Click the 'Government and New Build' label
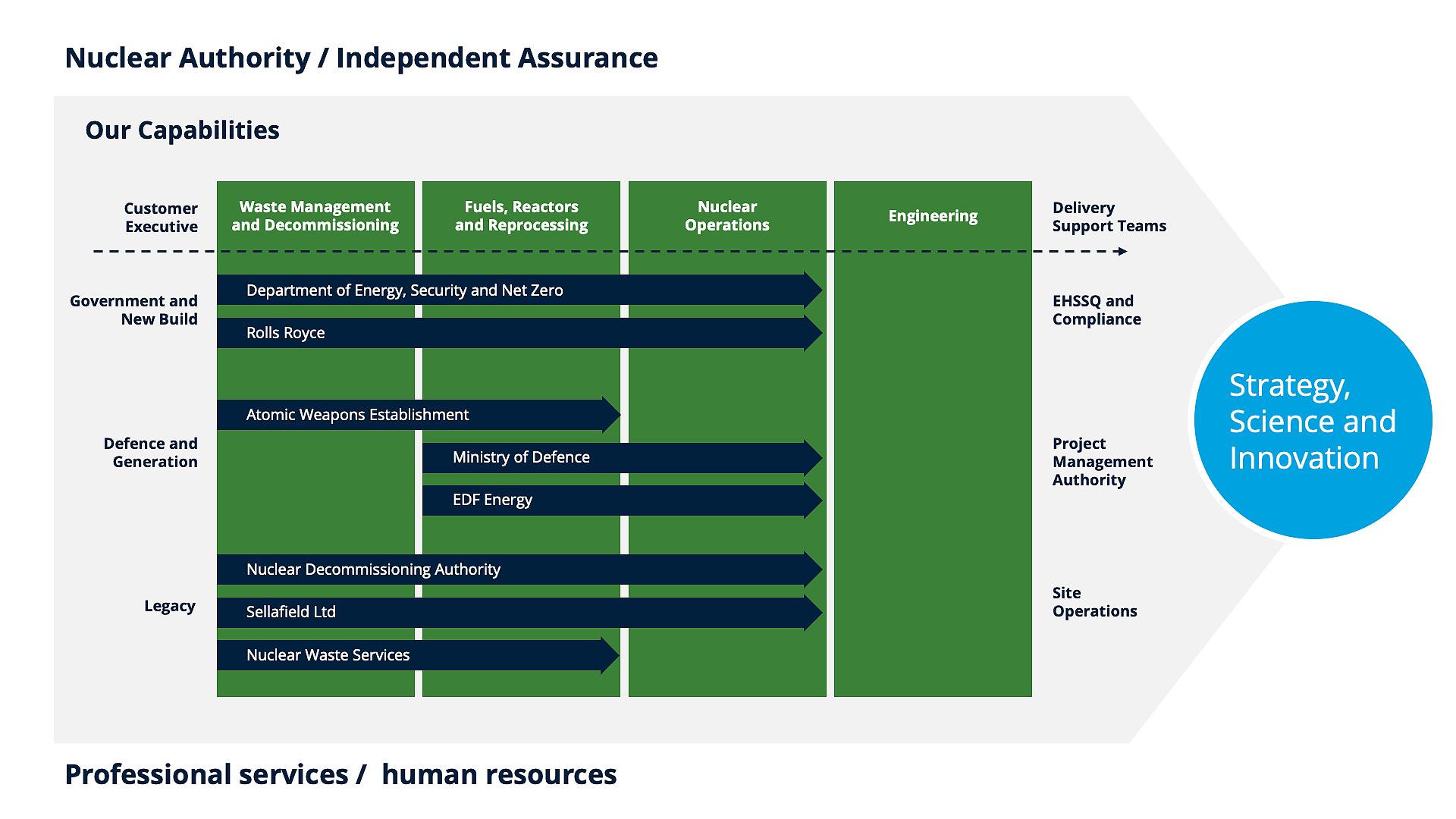This screenshot has width=1456, height=819. point(133,310)
